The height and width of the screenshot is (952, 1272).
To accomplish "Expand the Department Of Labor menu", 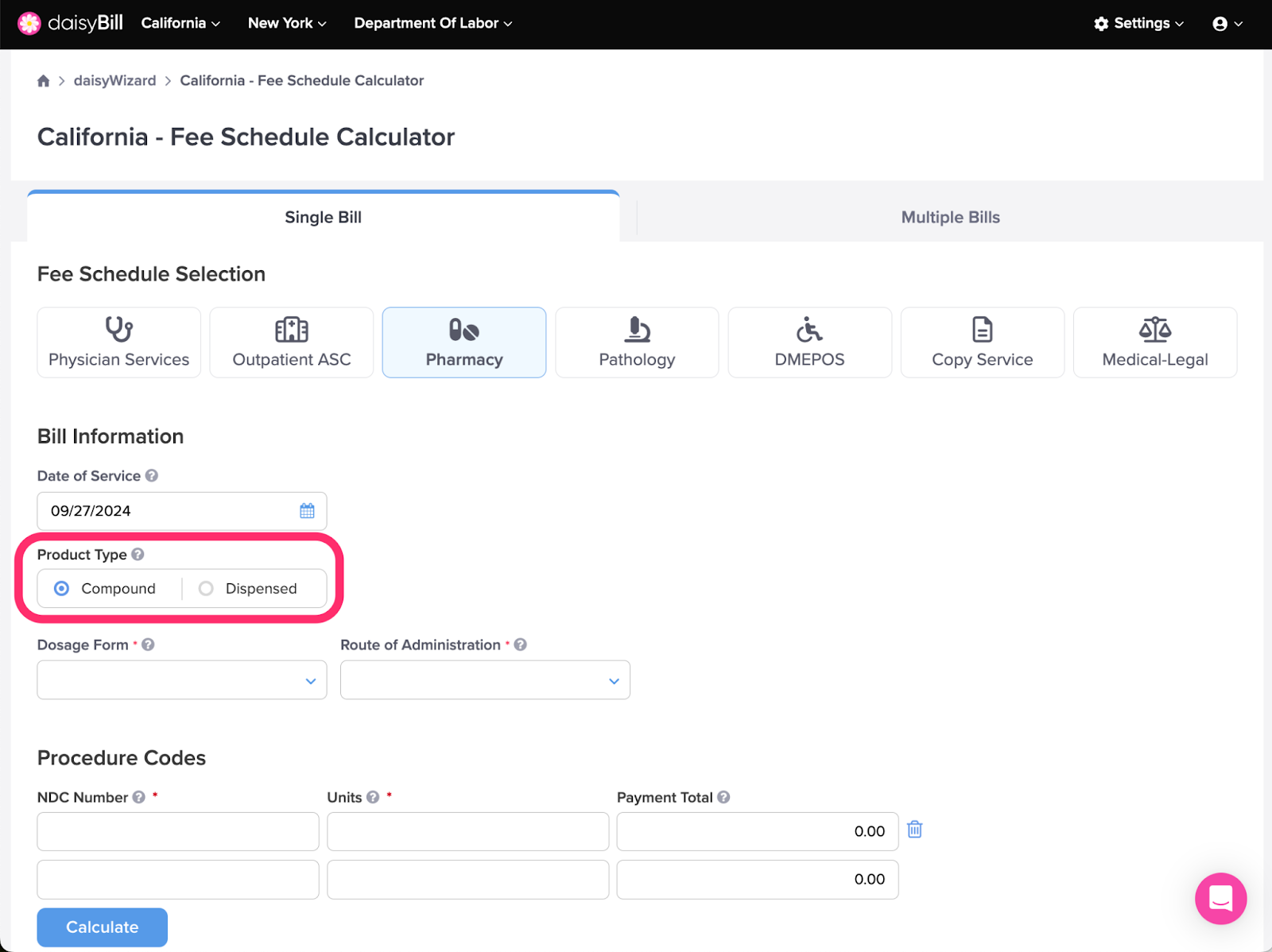I will click(433, 24).
